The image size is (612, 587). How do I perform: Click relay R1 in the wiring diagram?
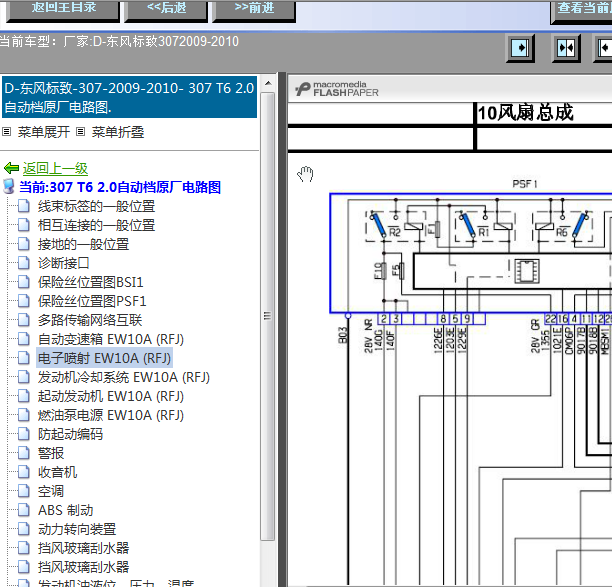pyautogui.click(x=485, y=226)
